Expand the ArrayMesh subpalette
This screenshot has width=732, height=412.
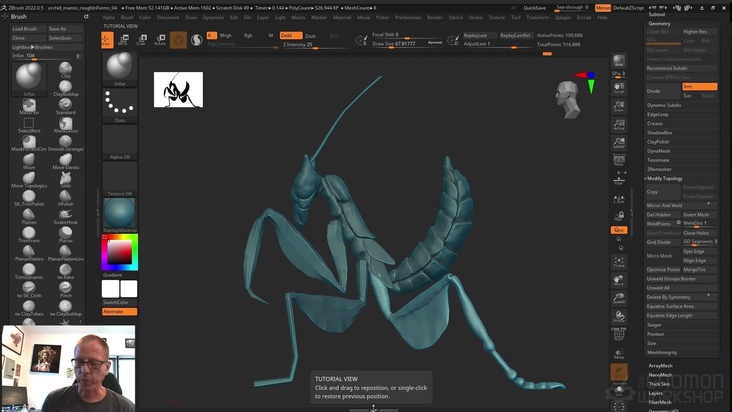point(660,366)
